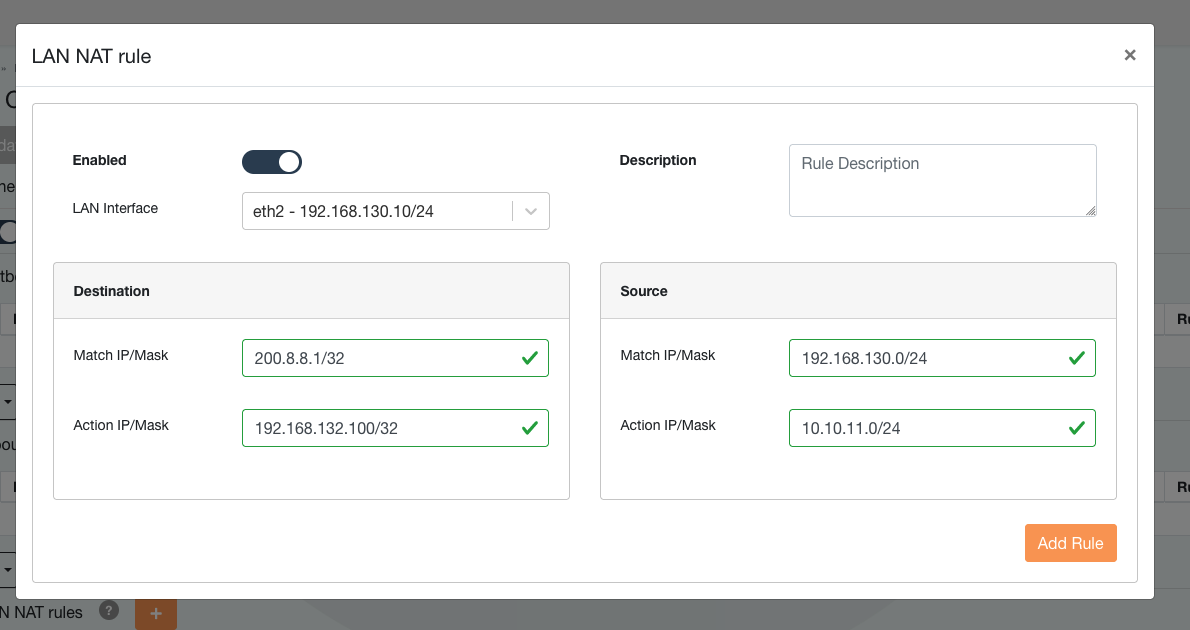Click the Description box resize handle
The image size is (1190, 630).
coord(1091,211)
